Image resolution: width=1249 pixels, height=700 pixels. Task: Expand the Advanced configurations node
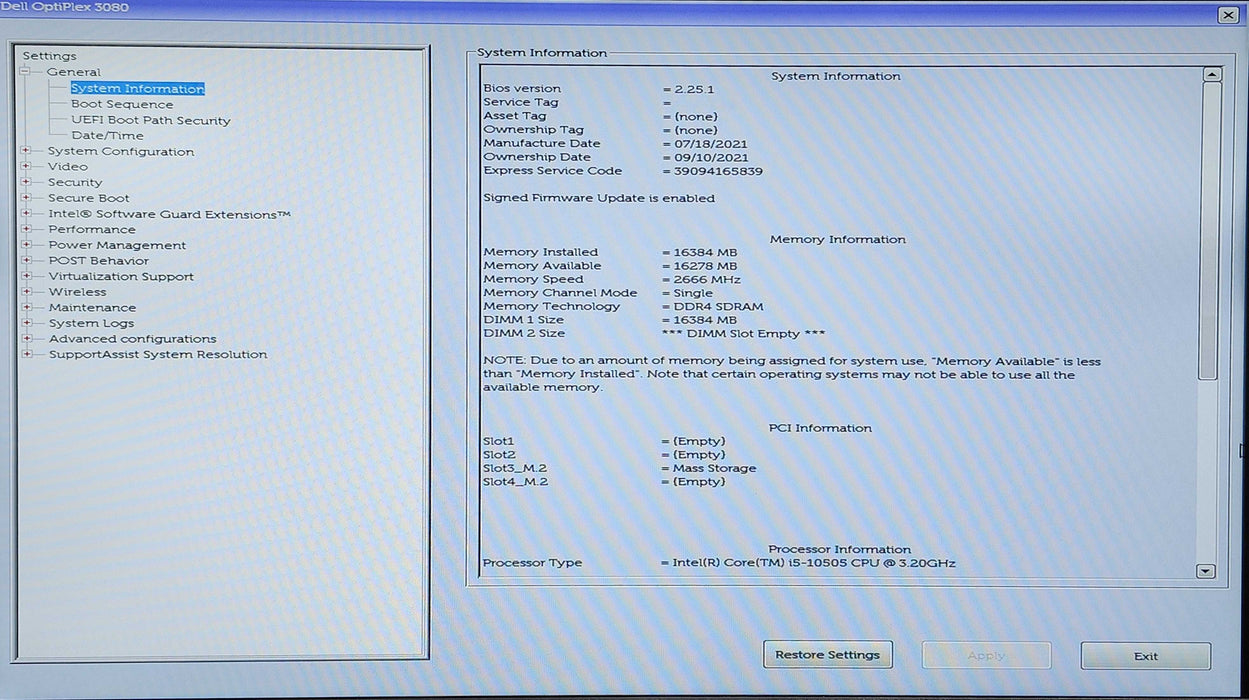(x=27, y=339)
